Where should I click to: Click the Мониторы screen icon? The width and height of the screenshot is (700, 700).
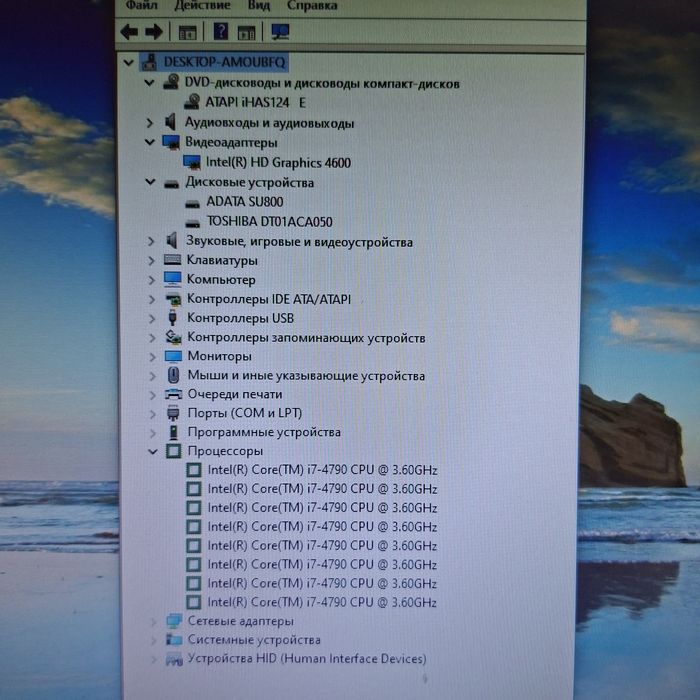[173, 356]
